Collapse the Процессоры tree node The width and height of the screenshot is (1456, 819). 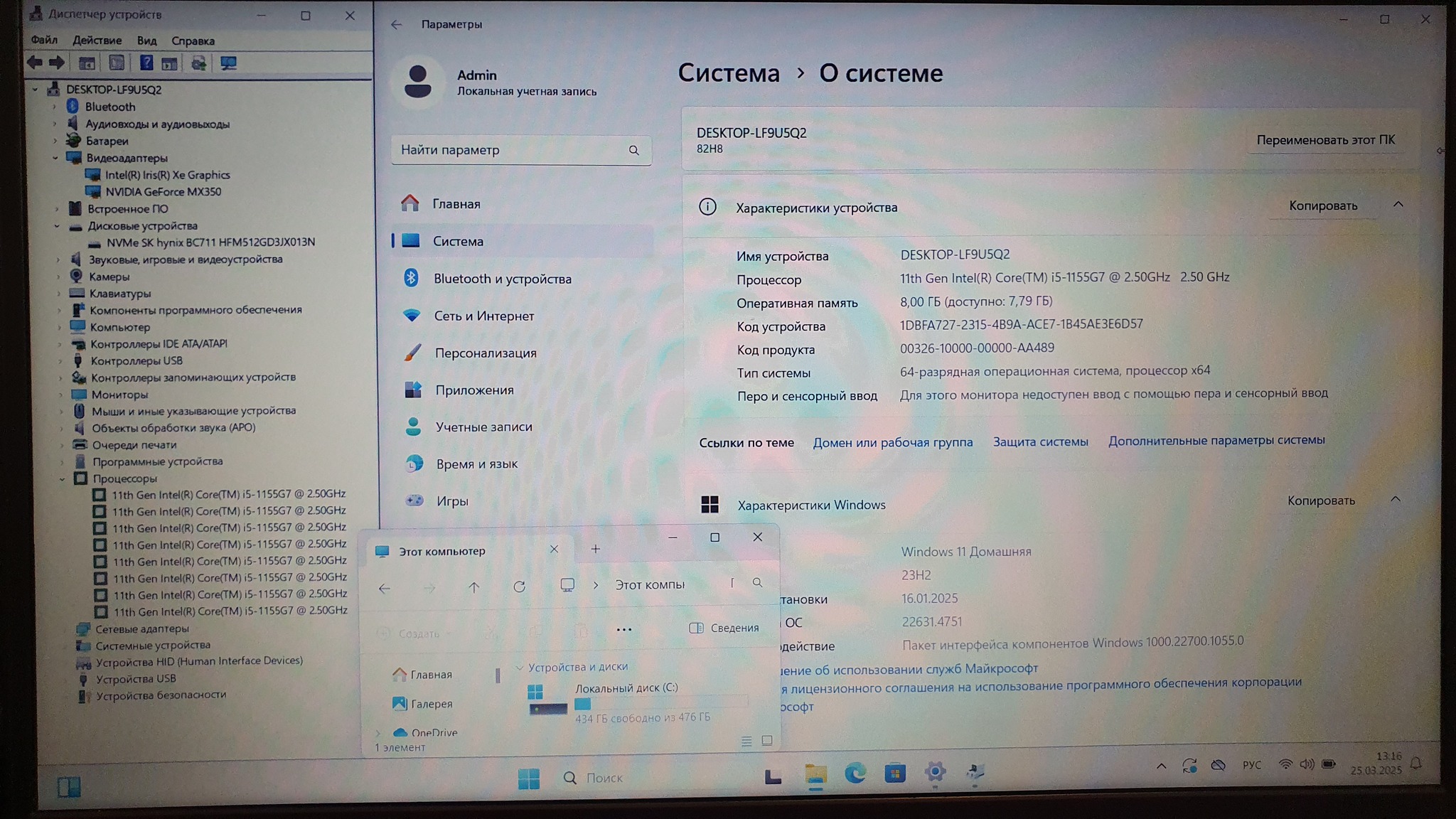pyautogui.click(x=63, y=479)
